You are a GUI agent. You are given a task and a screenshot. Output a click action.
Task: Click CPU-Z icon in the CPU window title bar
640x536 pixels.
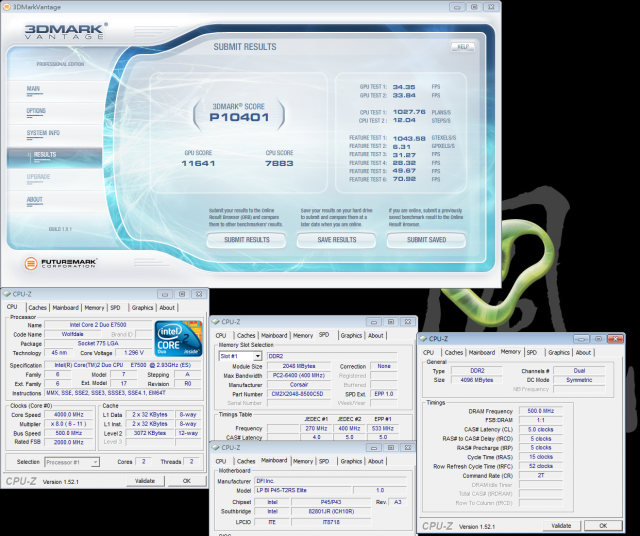click(x=7, y=294)
